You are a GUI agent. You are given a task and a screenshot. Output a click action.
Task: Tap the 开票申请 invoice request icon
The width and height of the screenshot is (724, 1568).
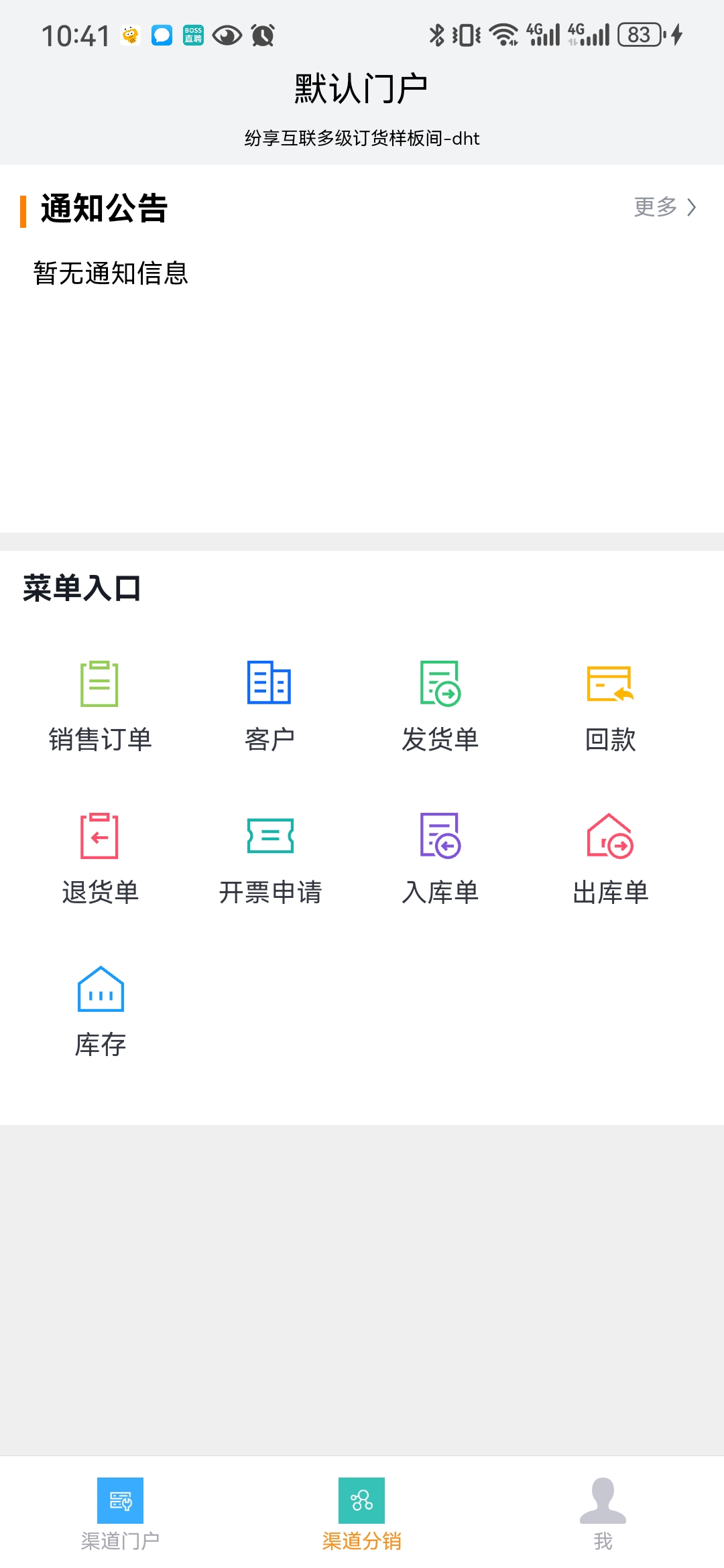(x=269, y=836)
